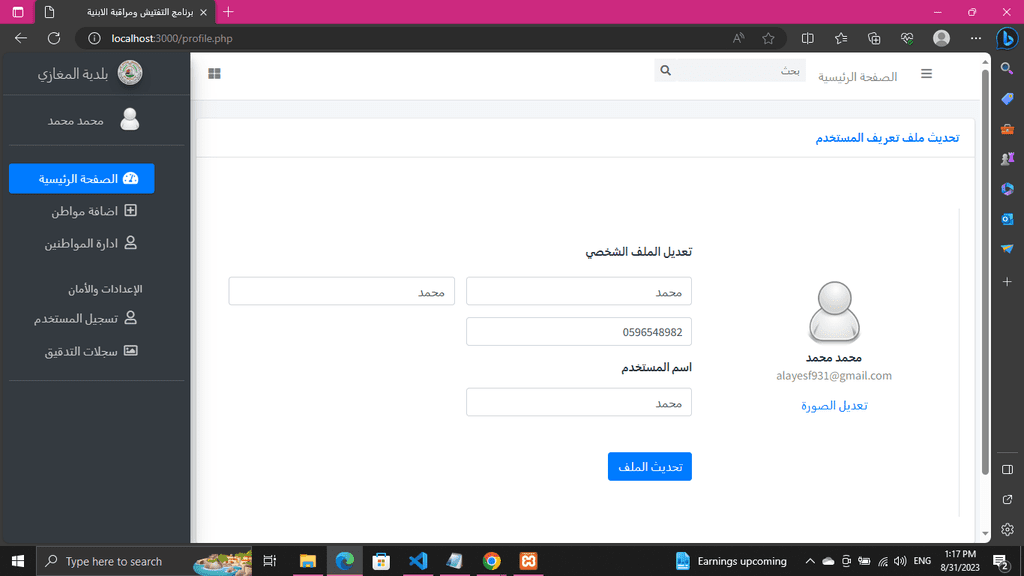The width and height of the screenshot is (1024, 576).
Task: Open سجلات التدقيق in the sidebar
Action: pyautogui.click(x=90, y=351)
